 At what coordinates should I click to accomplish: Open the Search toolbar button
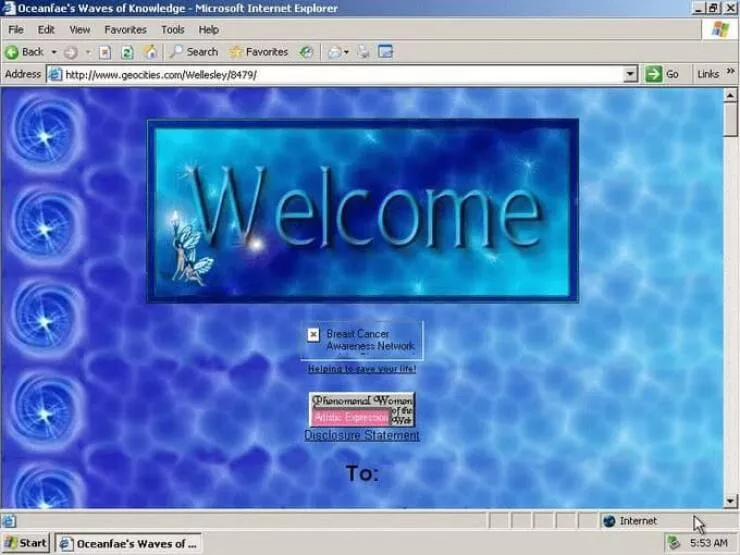[193, 52]
